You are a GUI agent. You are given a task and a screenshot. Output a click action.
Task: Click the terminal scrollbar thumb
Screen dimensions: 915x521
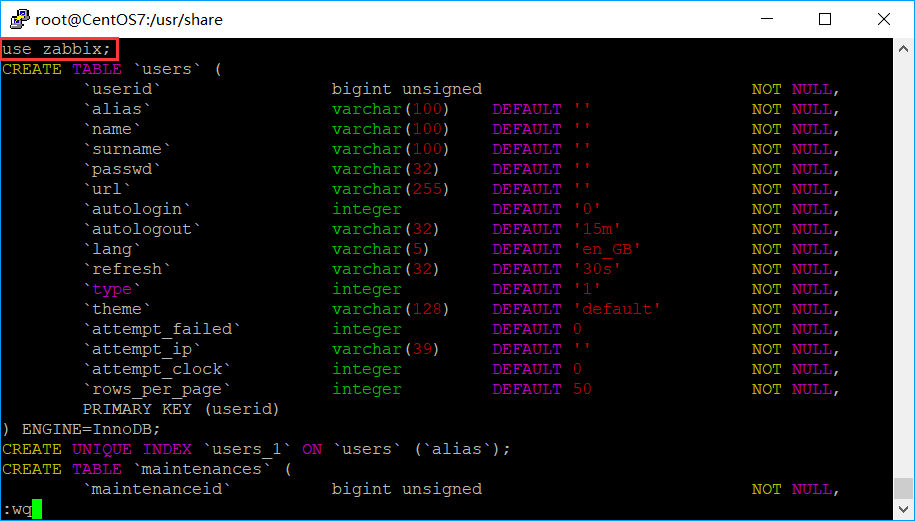point(904,487)
